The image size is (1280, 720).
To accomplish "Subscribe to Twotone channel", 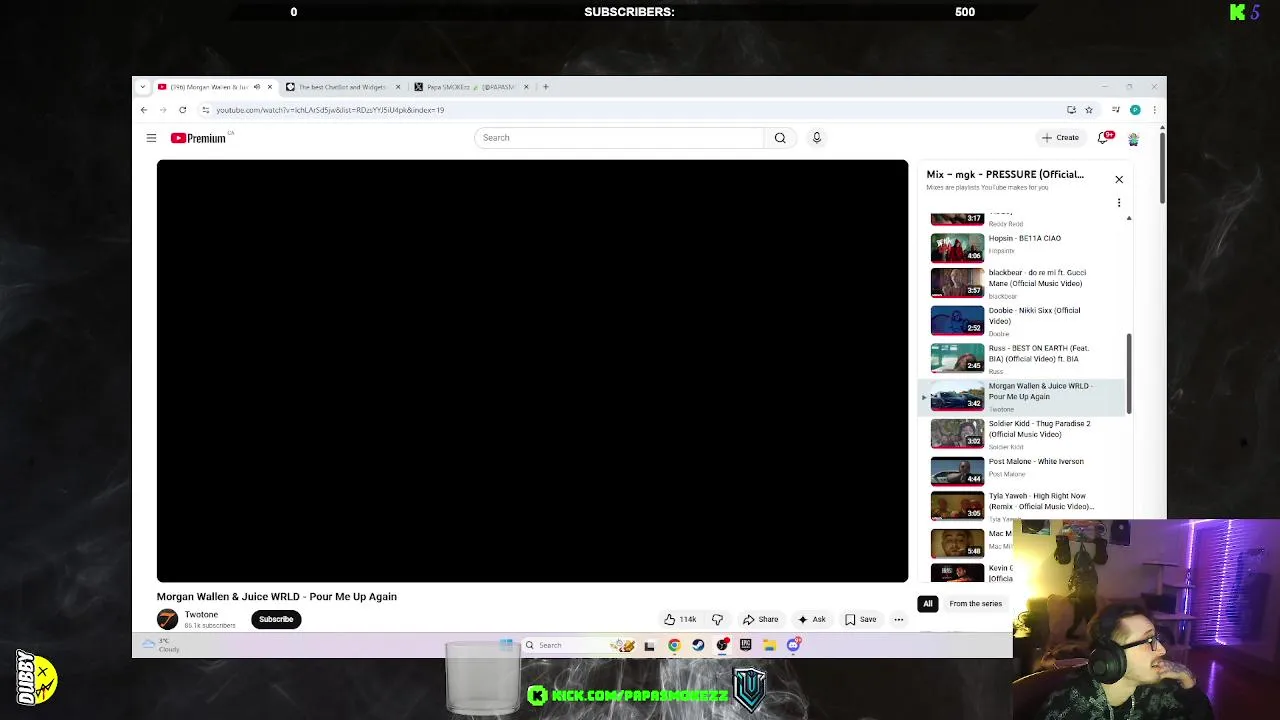I will point(276,619).
